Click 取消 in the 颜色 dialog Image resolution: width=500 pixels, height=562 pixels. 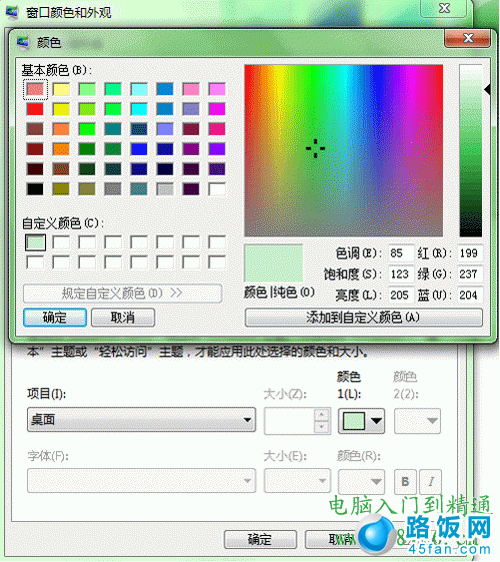pos(123,317)
